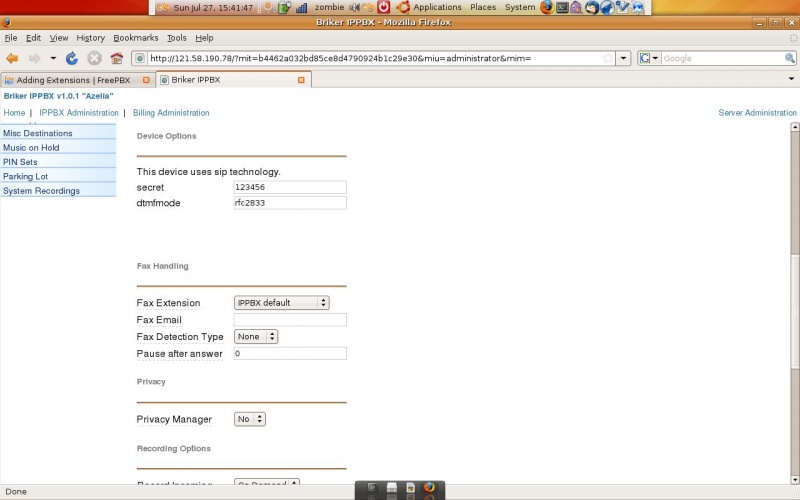Open the View menu
Viewport: 800px width, 500px height.
coord(59,38)
